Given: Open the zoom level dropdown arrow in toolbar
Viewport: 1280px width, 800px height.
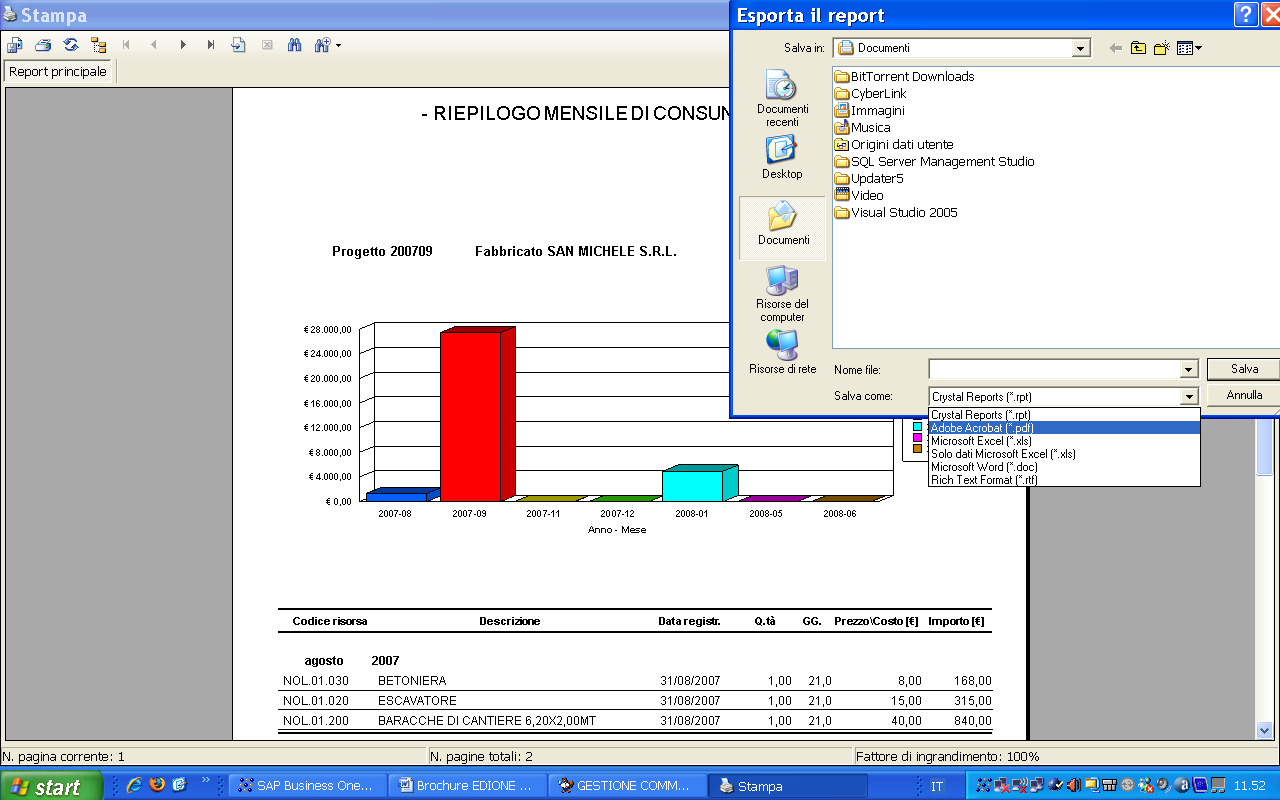Looking at the screenshot, I should coord(338,45).
